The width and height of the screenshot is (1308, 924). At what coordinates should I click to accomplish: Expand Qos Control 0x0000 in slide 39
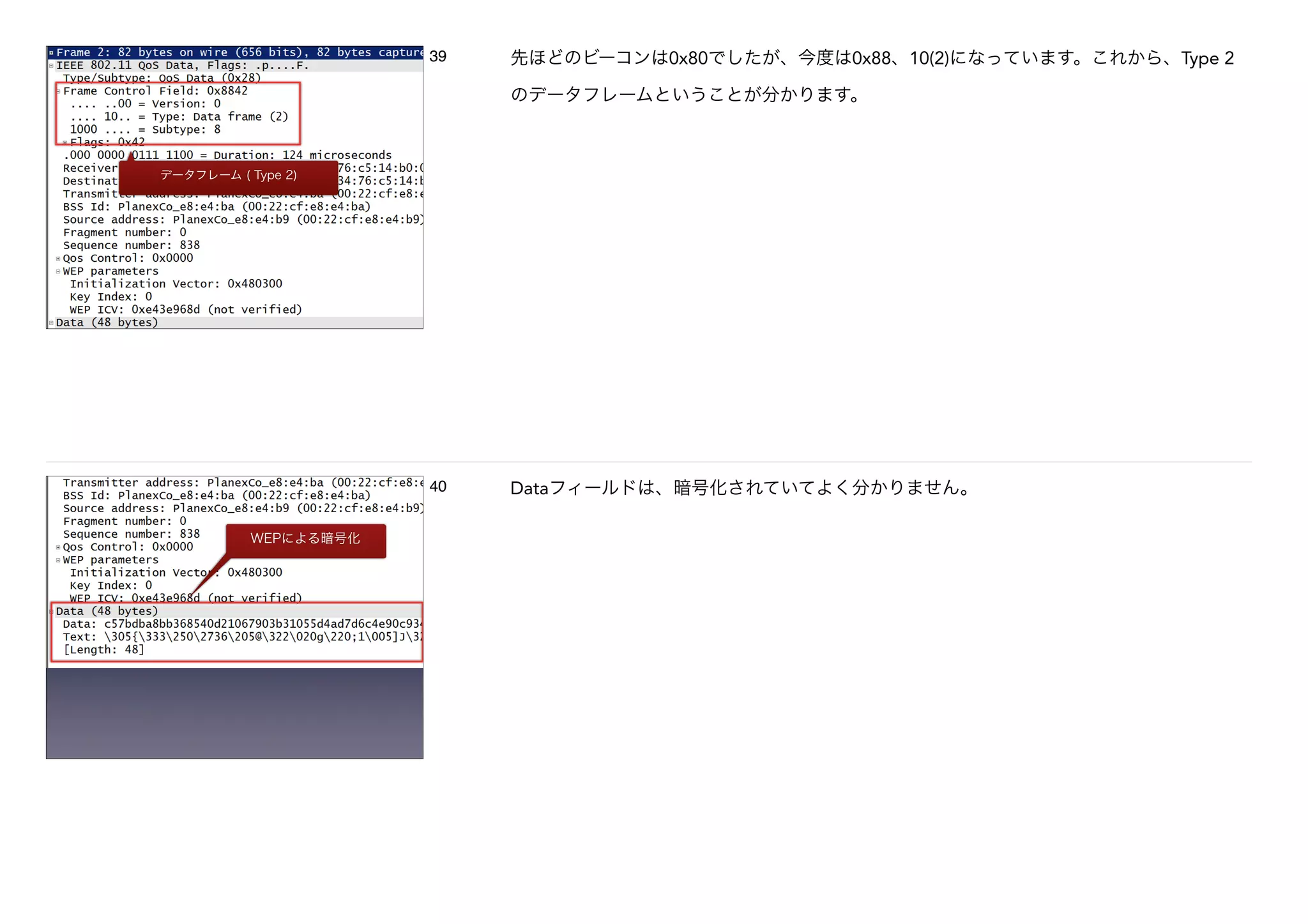(x=58, y=259)
